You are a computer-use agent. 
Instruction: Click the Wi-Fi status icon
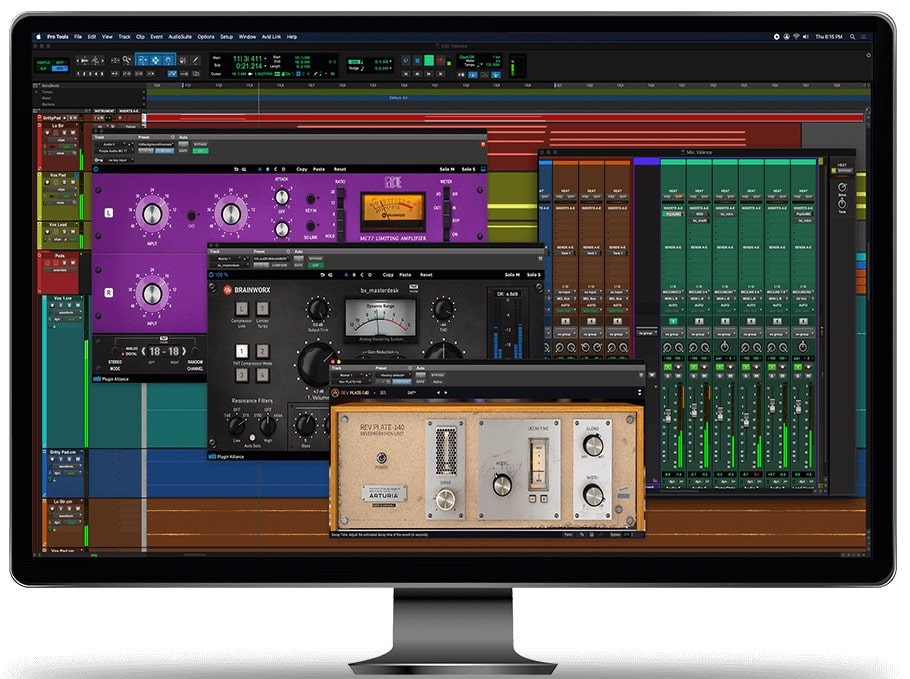coord(796,37)
